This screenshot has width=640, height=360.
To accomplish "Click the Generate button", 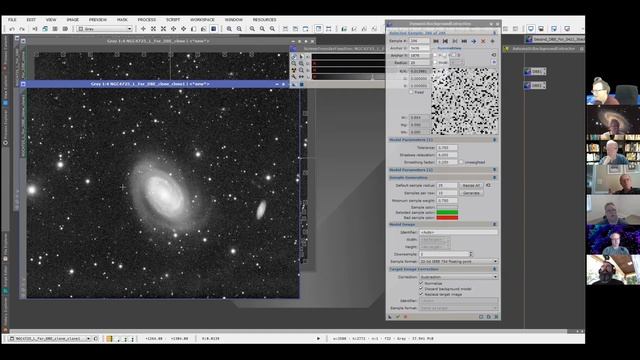I will pyautogui.click(x=471, y=193).
